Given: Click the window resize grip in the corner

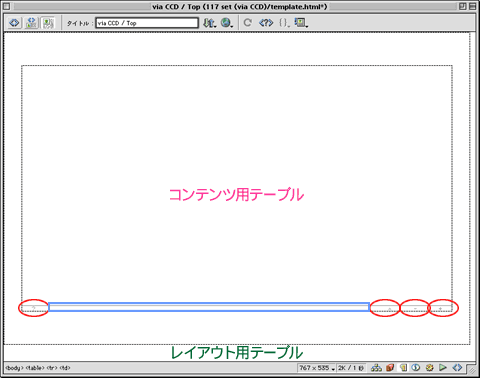Looking at the screenshot, I should (x=472, y=370).
